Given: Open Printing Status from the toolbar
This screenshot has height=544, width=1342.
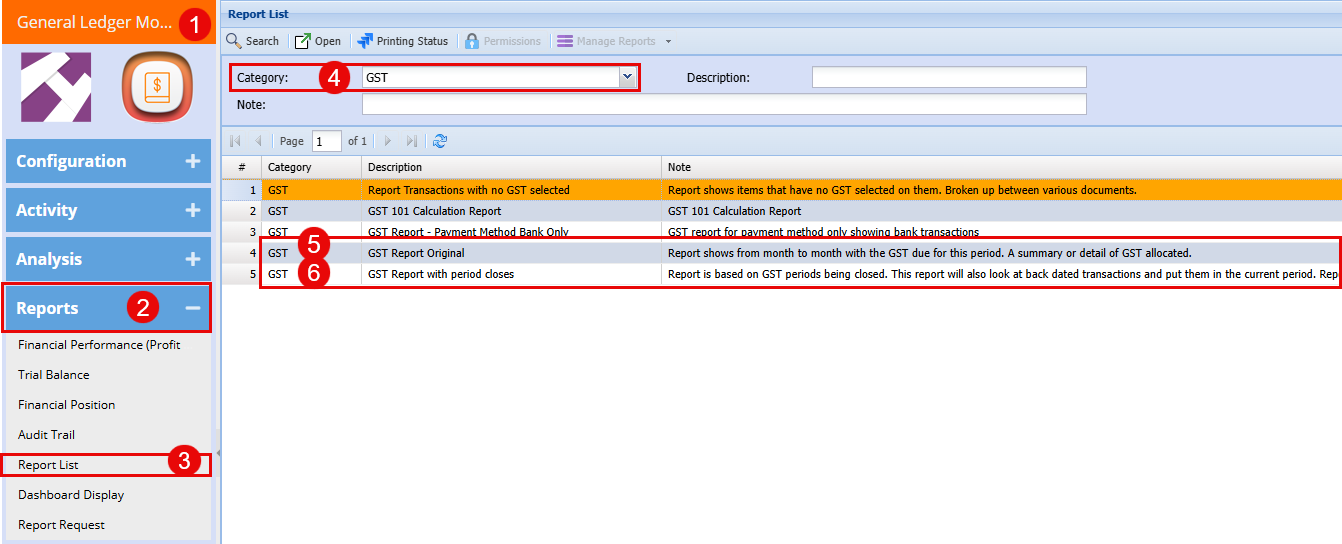Looking at the screenshot, I should coord(365,41).
